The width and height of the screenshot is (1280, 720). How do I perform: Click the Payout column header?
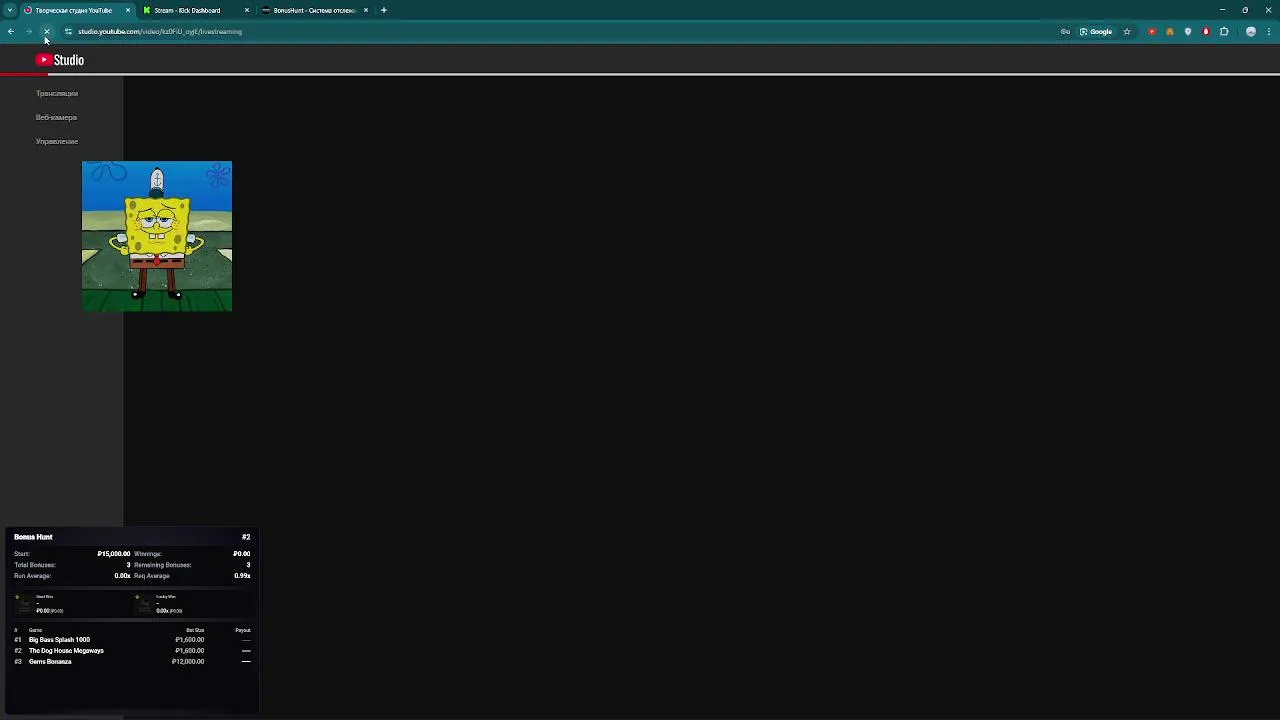243,630
